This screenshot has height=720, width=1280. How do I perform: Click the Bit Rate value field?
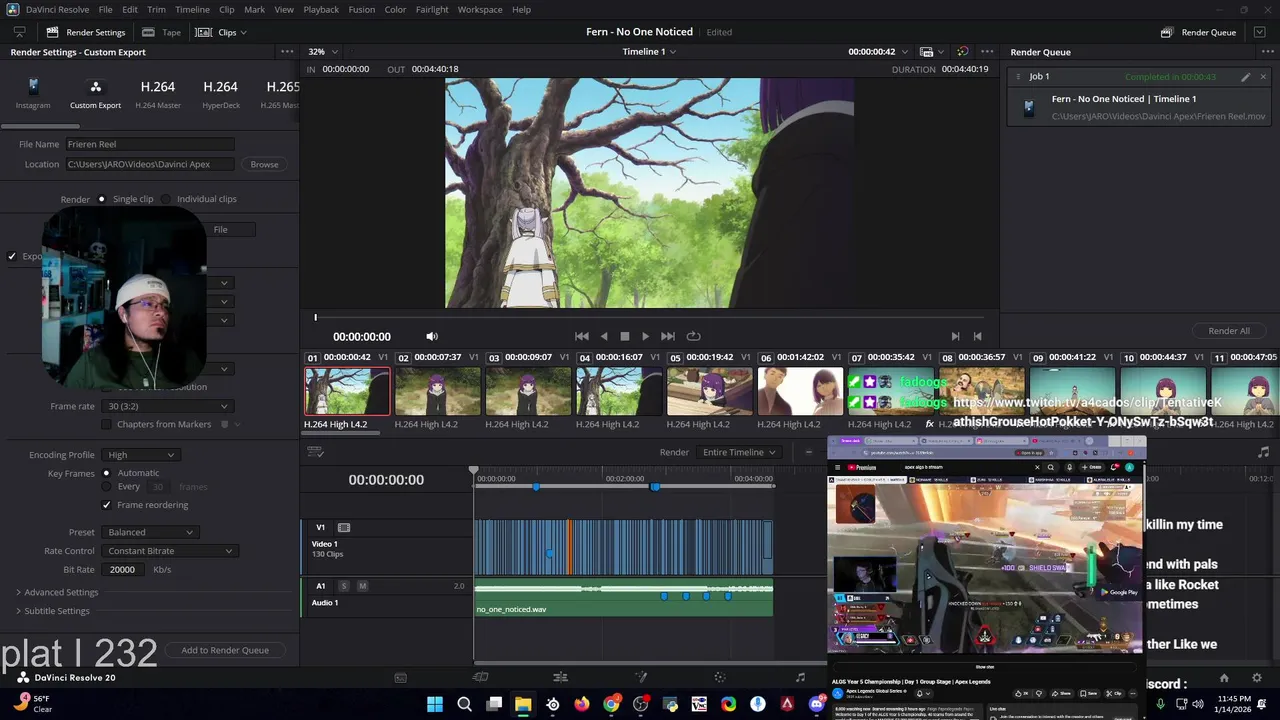click(125, 570)
